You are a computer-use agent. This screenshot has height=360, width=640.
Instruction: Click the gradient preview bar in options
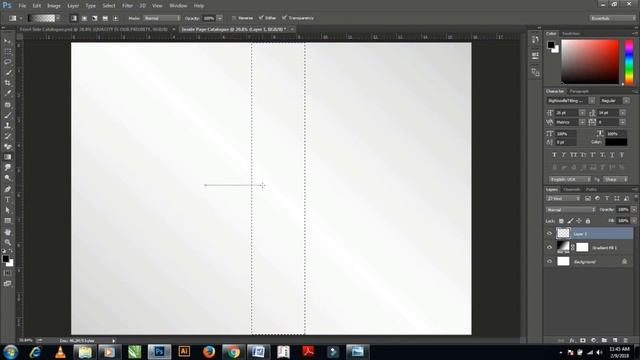[x=41, y=18]
